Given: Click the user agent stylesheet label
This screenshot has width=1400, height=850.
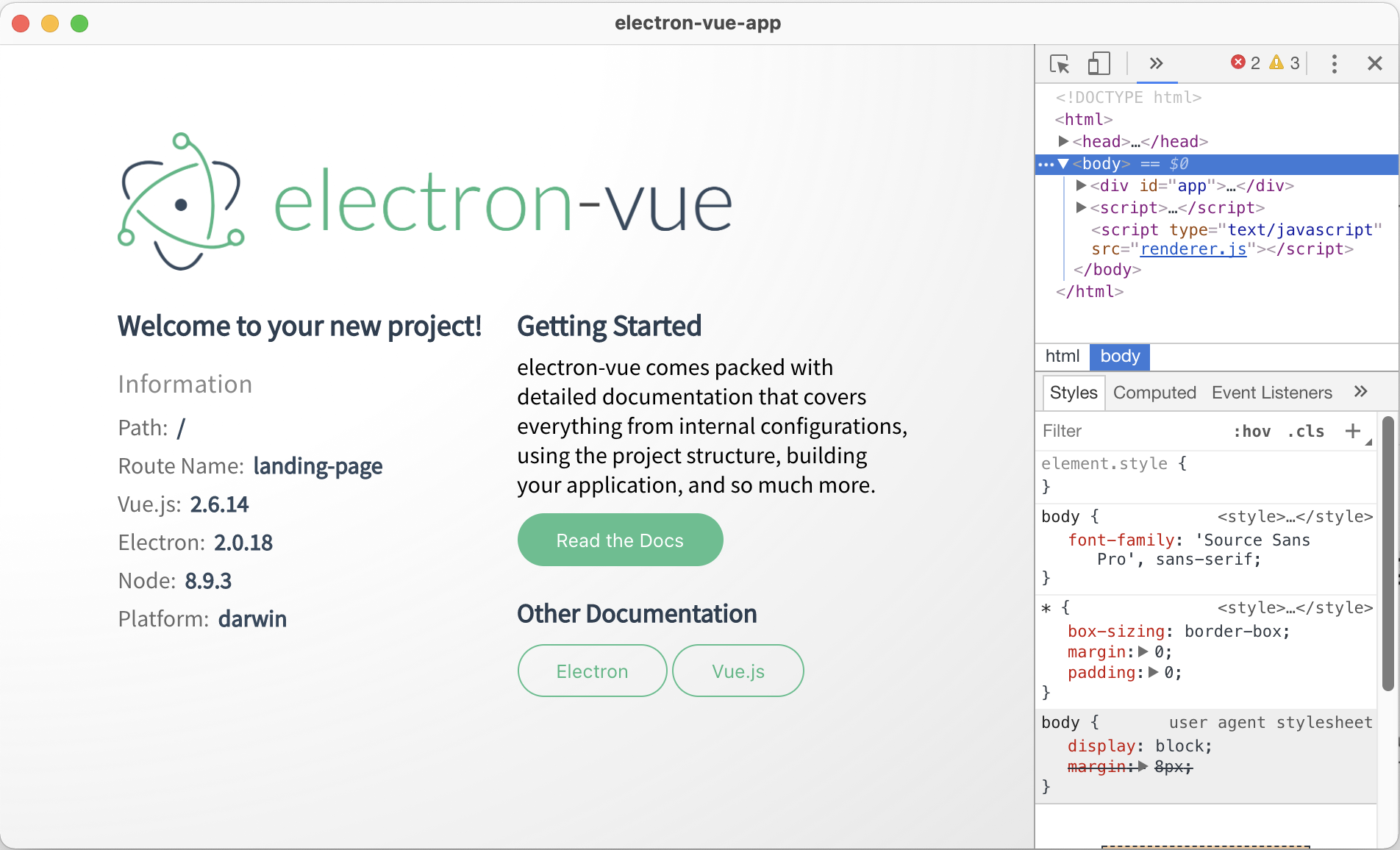Looking at the screenshot, I should pos(1271,723).
